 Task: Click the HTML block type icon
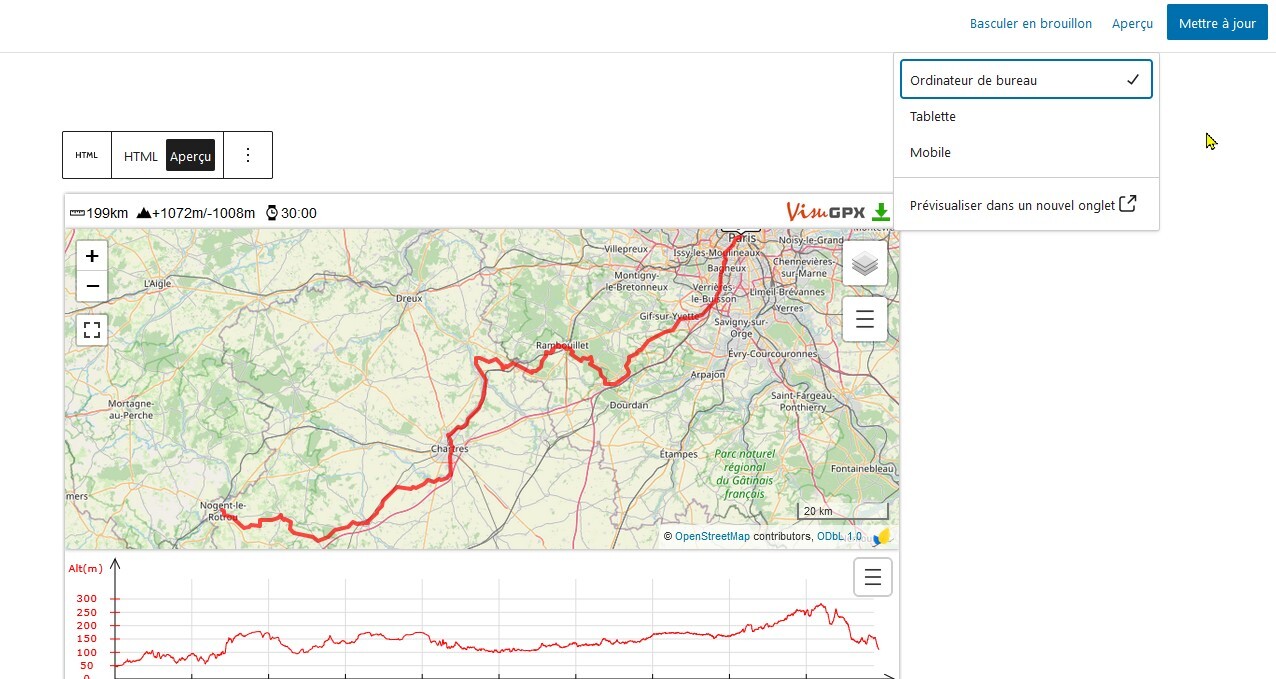87,155
